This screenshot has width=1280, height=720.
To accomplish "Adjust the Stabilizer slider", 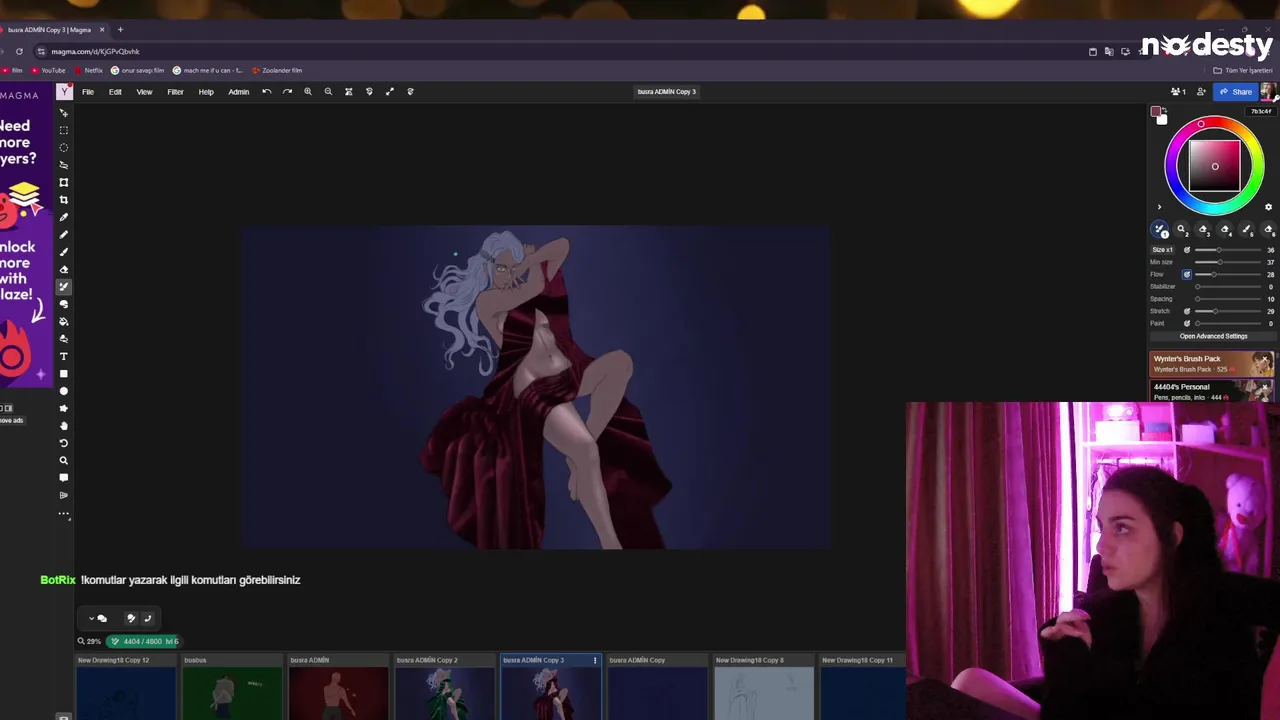I will pyautogui.click(x=1227, y=287).
